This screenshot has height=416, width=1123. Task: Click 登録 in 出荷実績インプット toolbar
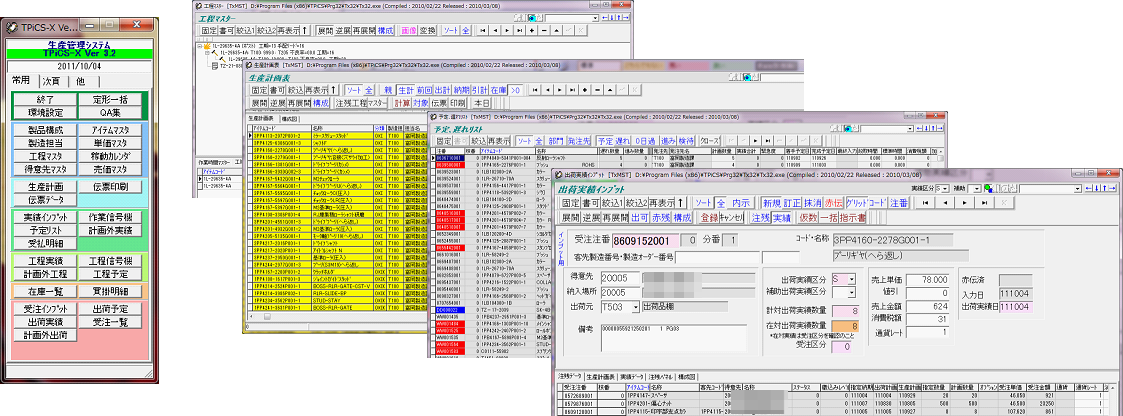tap(709, 218)
